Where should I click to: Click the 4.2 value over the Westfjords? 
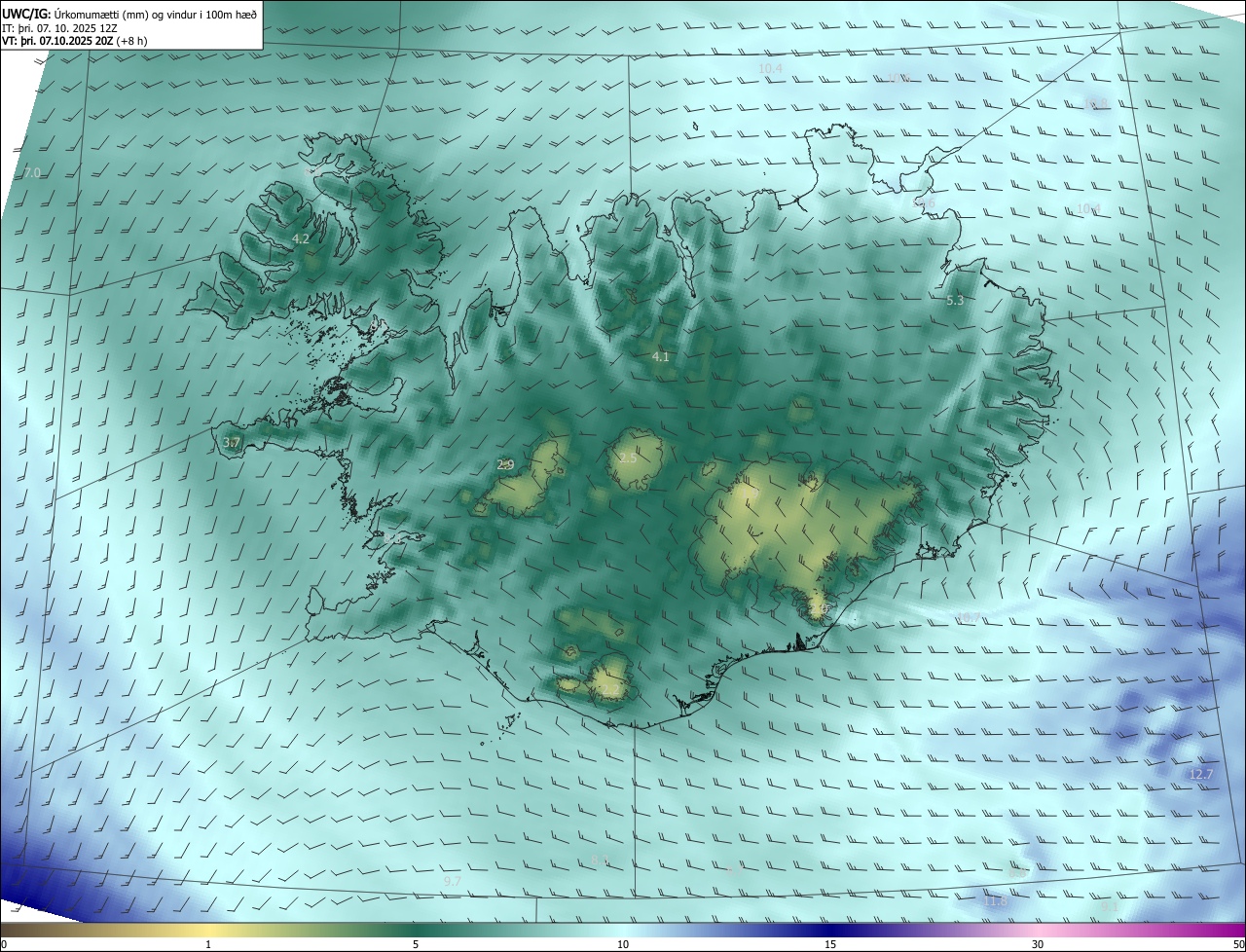[x=301, y=238]
